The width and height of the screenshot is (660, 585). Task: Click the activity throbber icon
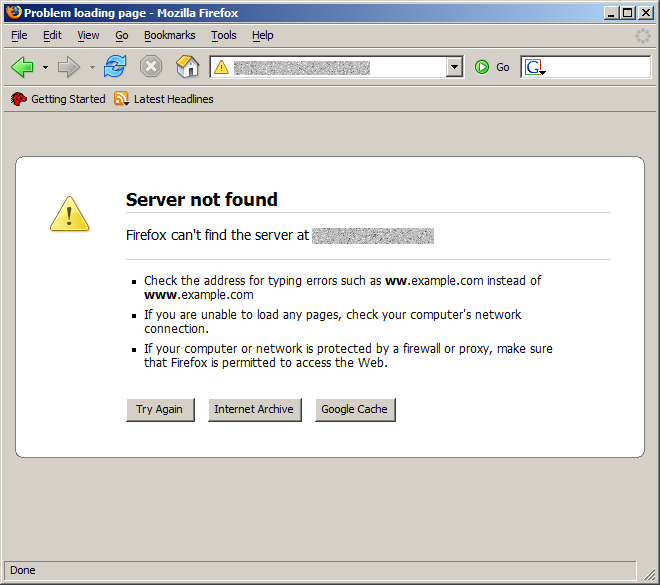[x=642, y=36]
